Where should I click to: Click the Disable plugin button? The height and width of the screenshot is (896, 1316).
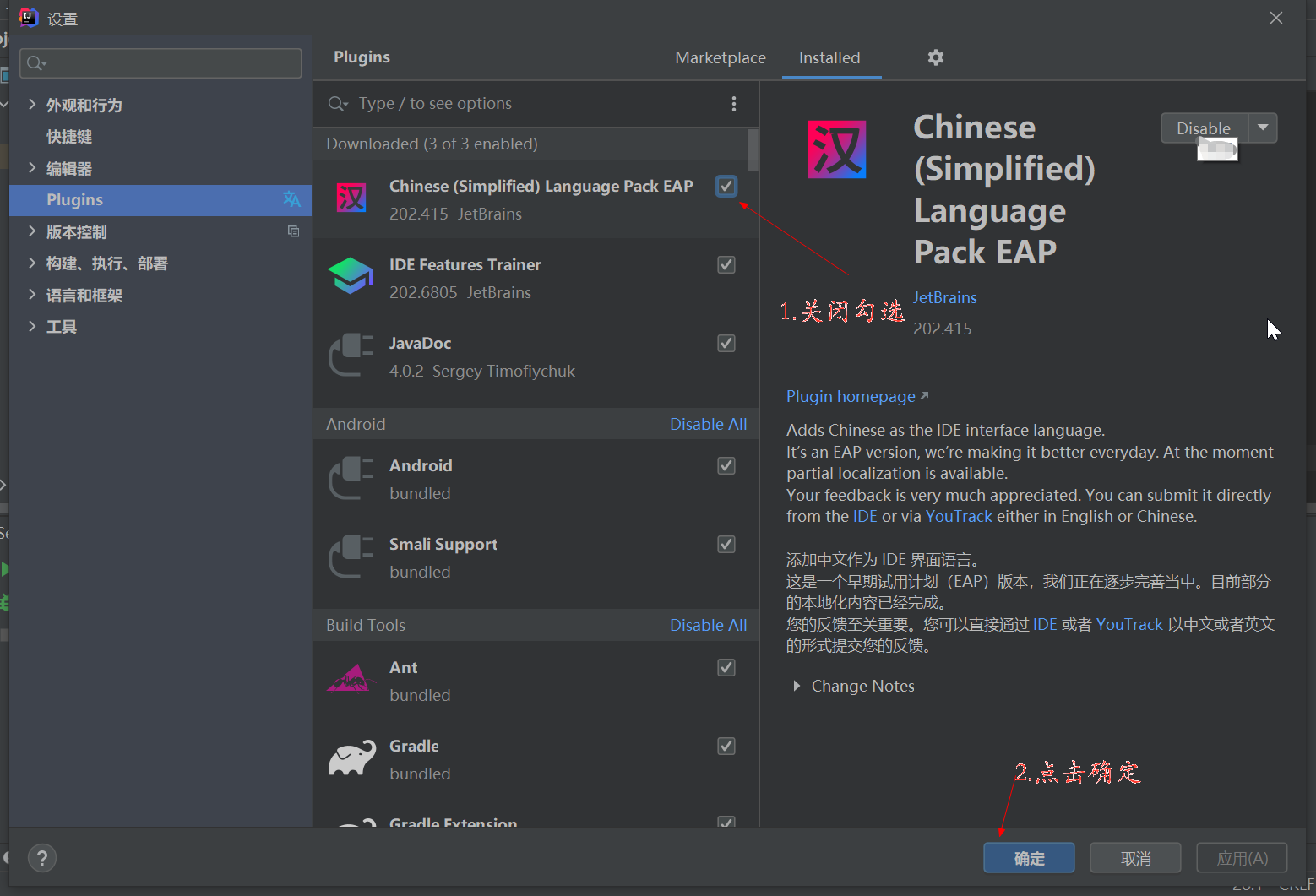[1205, 128]
